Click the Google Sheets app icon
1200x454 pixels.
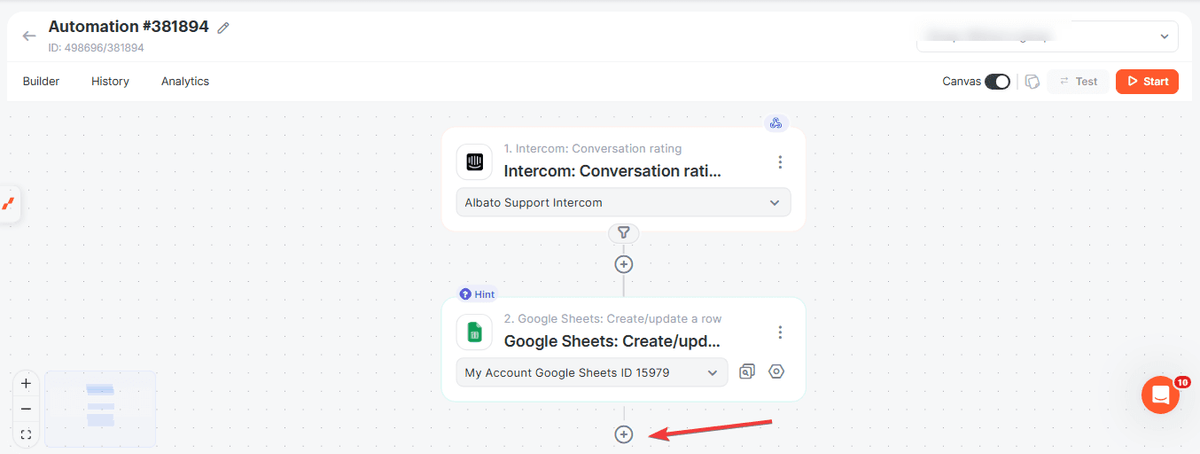pyautogui.click(x=474, y=332)
